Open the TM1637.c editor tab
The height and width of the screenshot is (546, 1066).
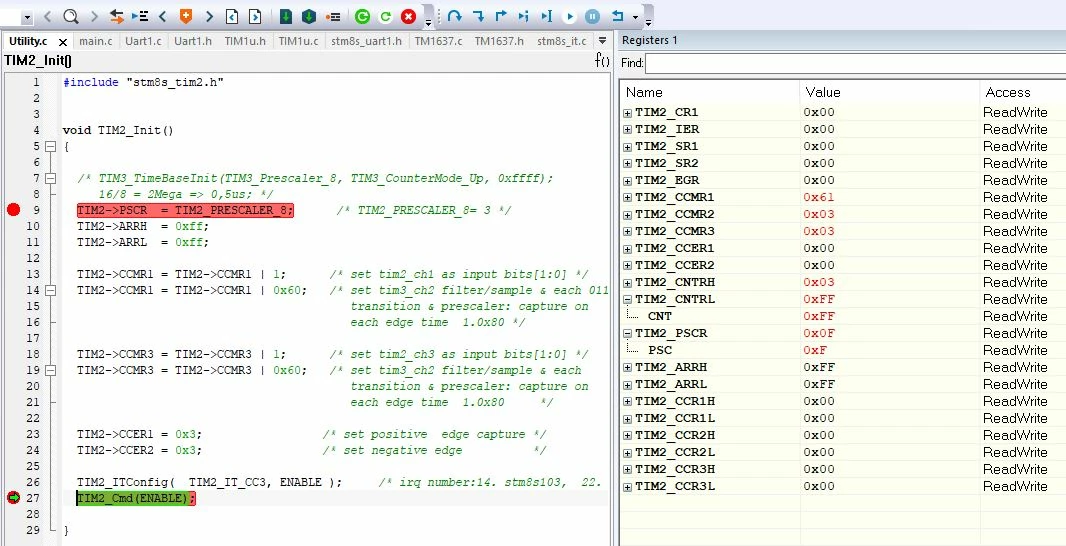click(x=439, y=41)
